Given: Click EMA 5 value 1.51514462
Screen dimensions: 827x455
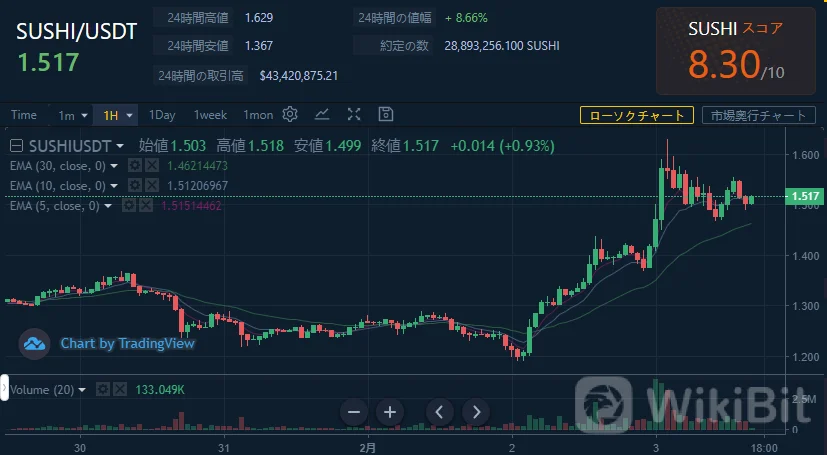Looking at the screenshot, I should [x=191, y=206].
